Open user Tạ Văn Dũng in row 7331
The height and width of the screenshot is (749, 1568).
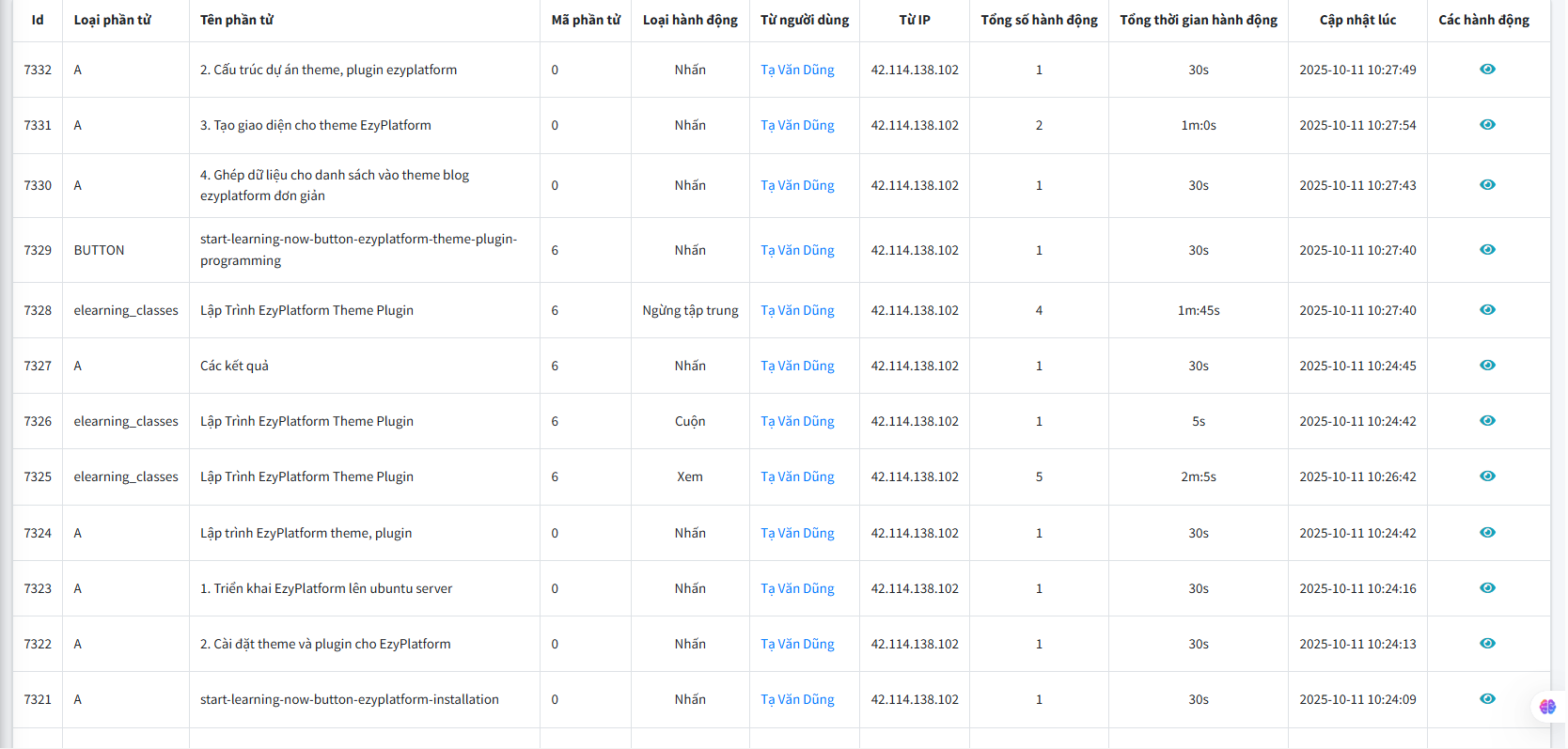(797, 125)
